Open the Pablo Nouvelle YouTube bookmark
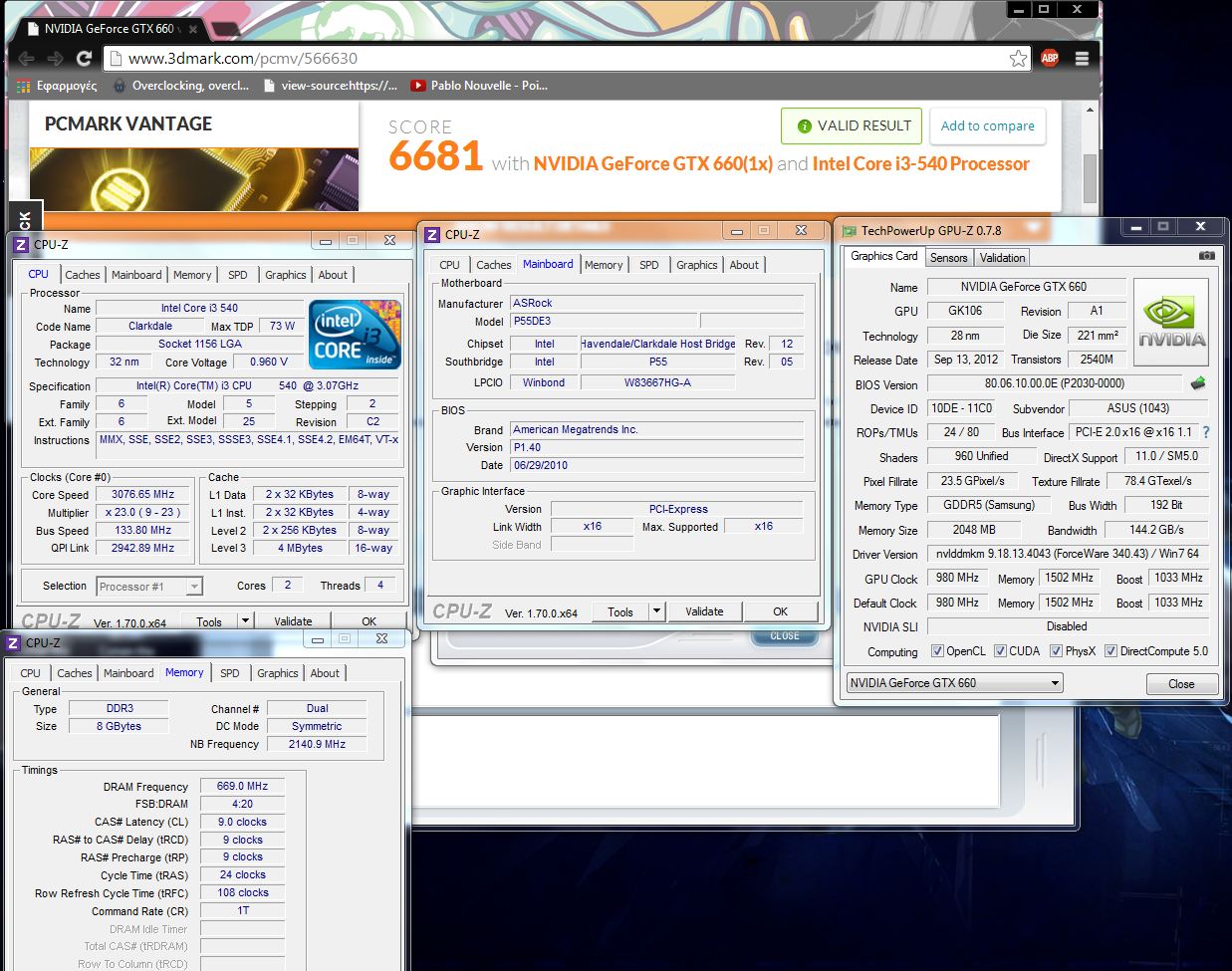The height and width of the screenshot is (971, 1232). pyautogui.click(x=479, y=86)
